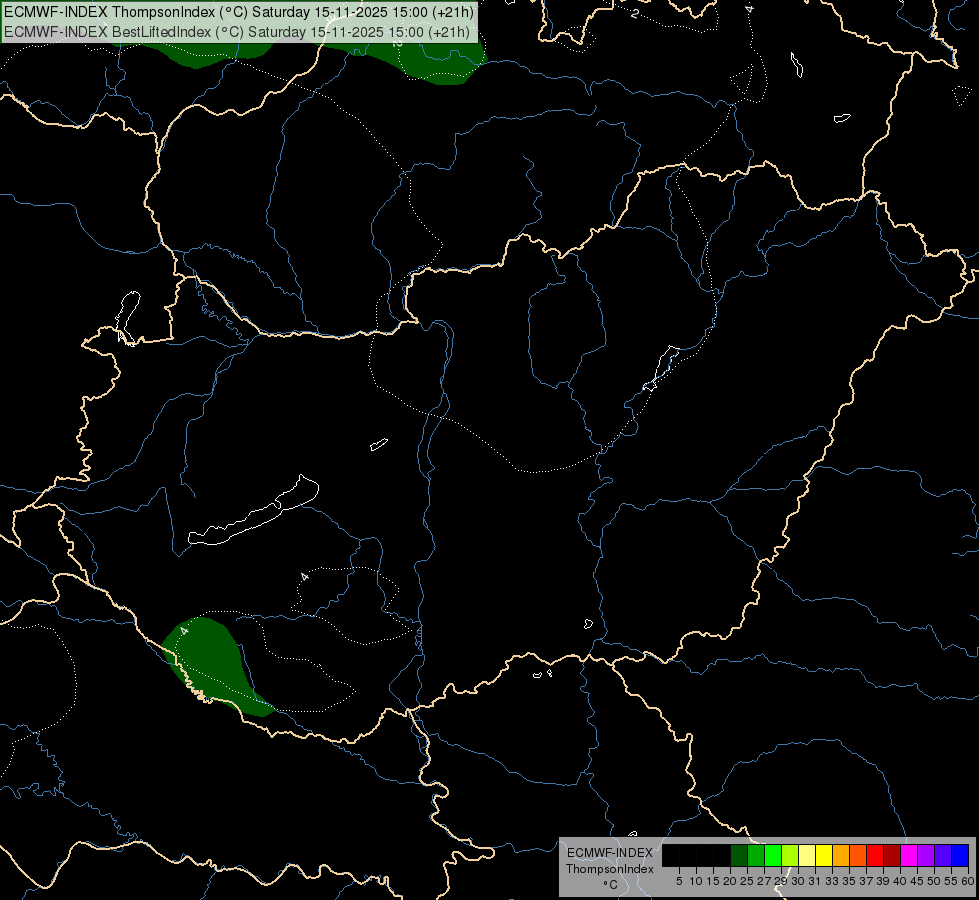Screen dimensions: 979x900
Task: Click the red 37–39 legend swatch
Action: tap(875, 855)
